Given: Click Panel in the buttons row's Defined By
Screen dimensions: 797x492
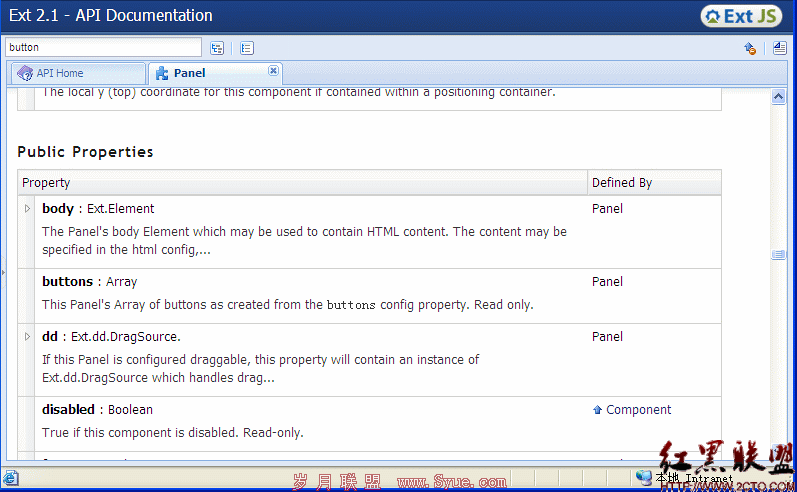Looking at the screenshot, I should point(607,282).
